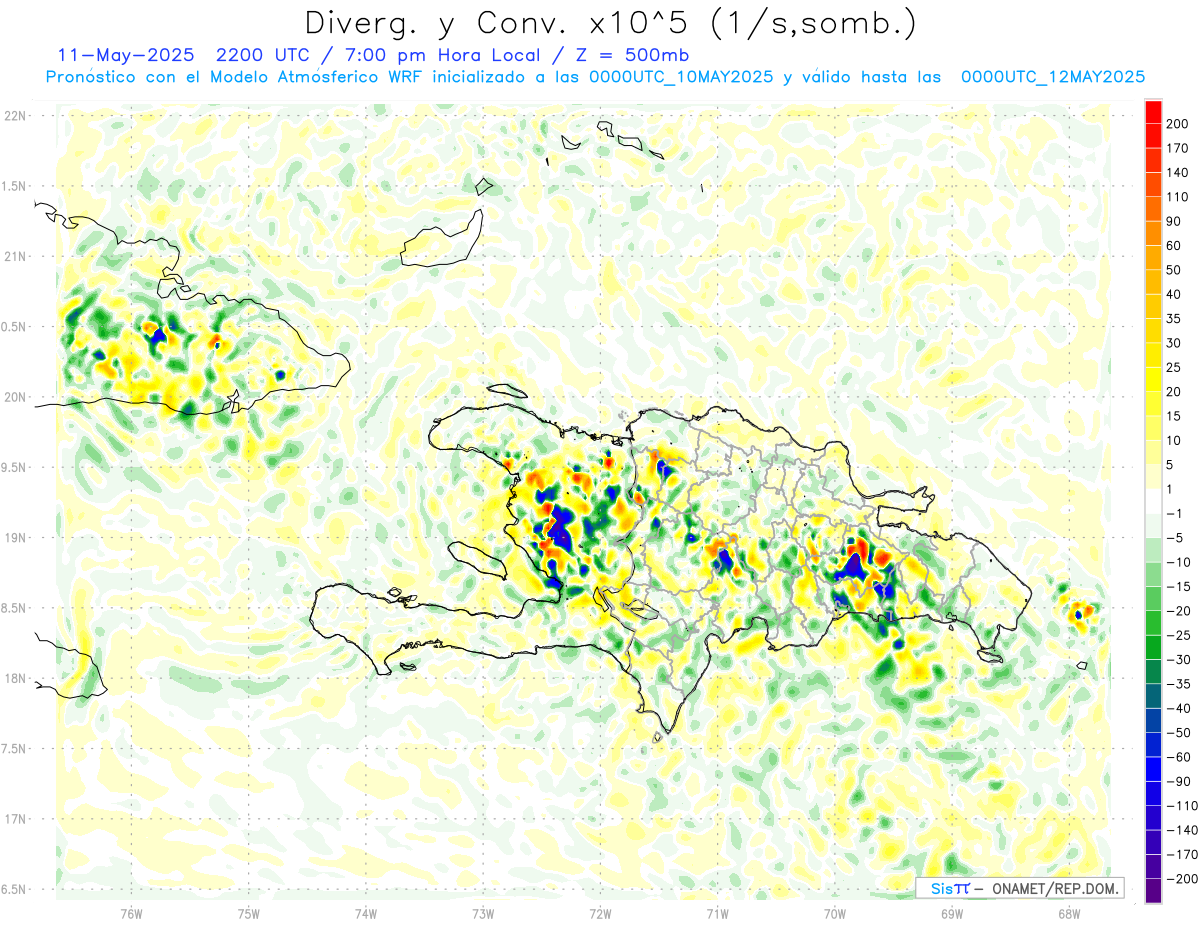Click the '76W' longitude label
Image resolution: width=1200 pixels, height=927 pixels.
pos(131,913)
